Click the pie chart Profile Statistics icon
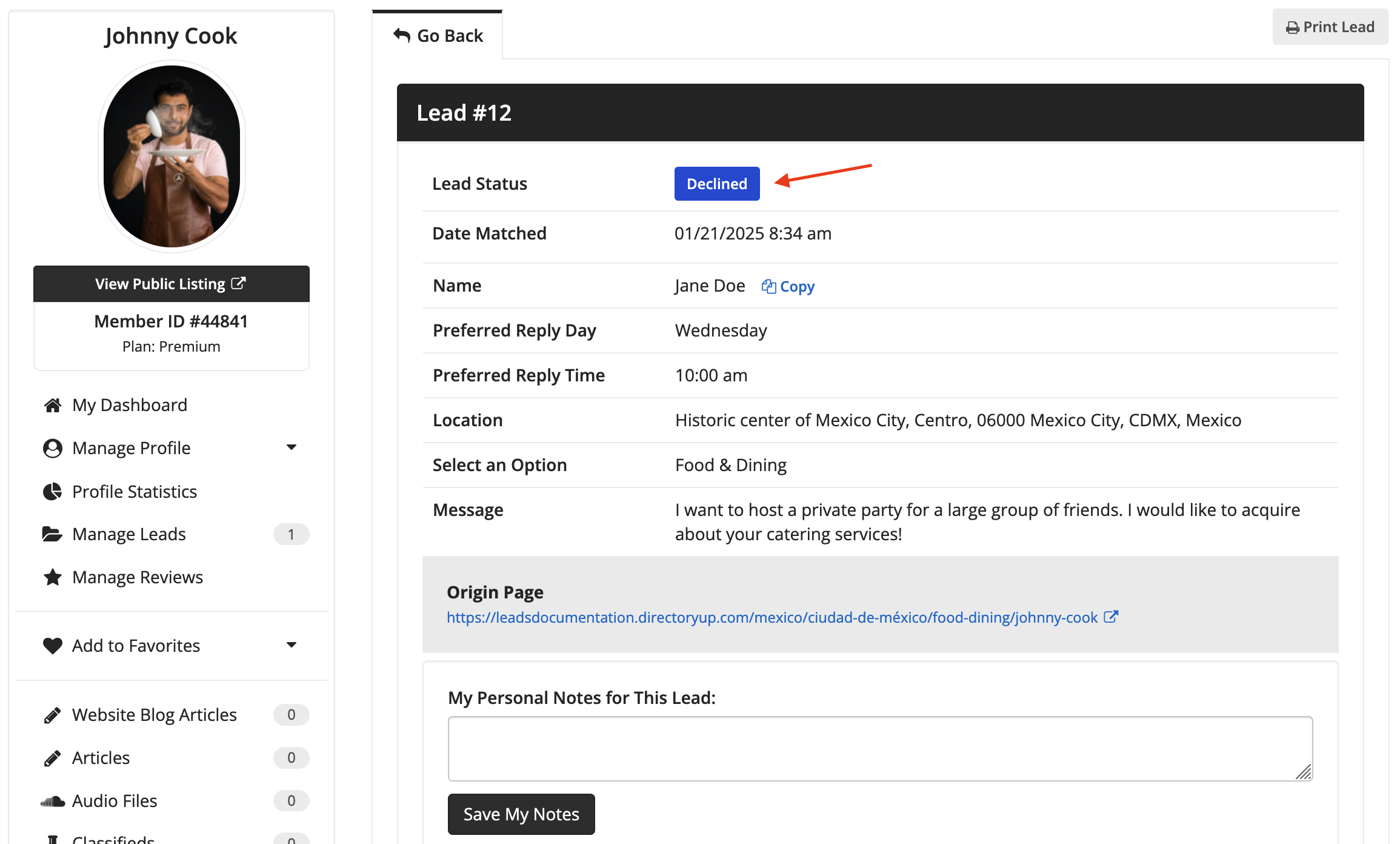 (53, 491)
